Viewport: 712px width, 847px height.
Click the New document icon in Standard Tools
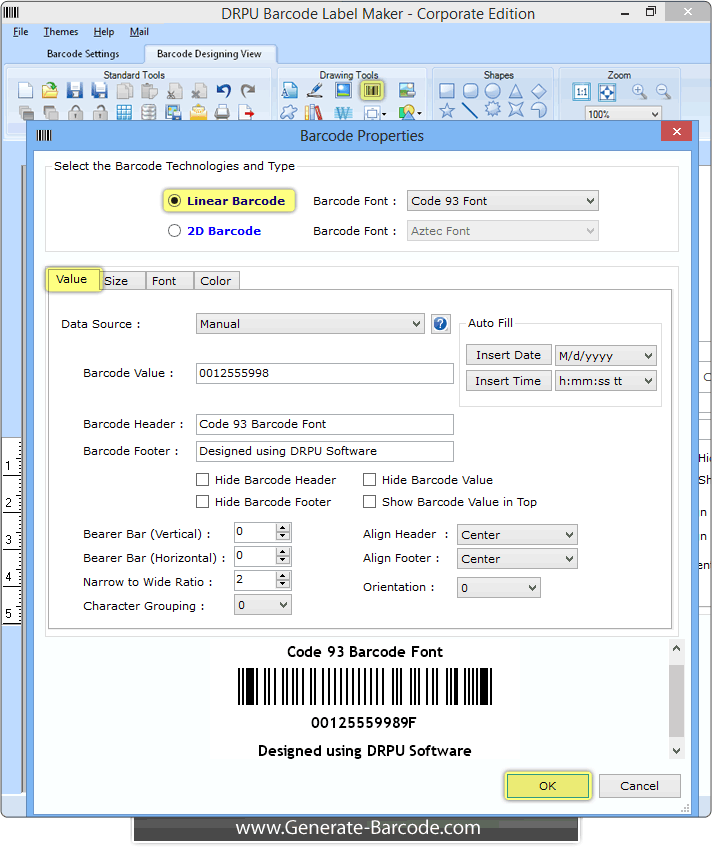[25, 90]
